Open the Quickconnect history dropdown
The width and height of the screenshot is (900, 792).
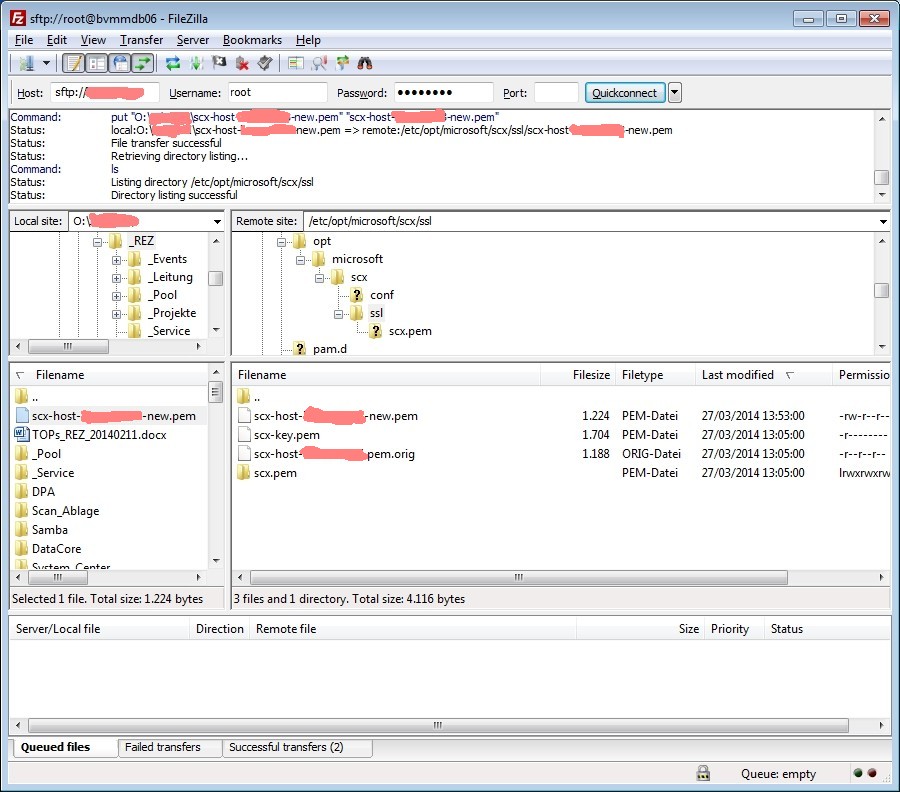tap(675, 93)
